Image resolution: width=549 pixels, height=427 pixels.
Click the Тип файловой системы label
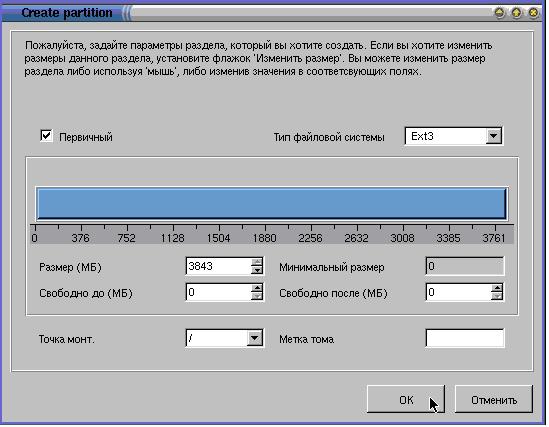coord(329,137)
